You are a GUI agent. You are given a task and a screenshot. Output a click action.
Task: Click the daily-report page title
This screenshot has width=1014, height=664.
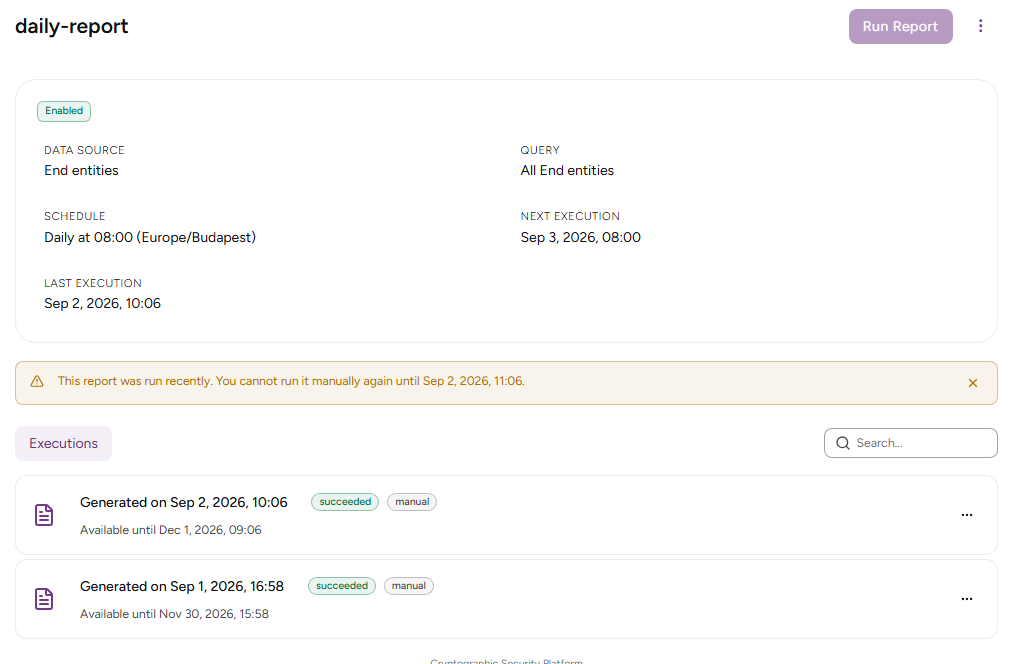pyautogui.click(x=72, y=27)
